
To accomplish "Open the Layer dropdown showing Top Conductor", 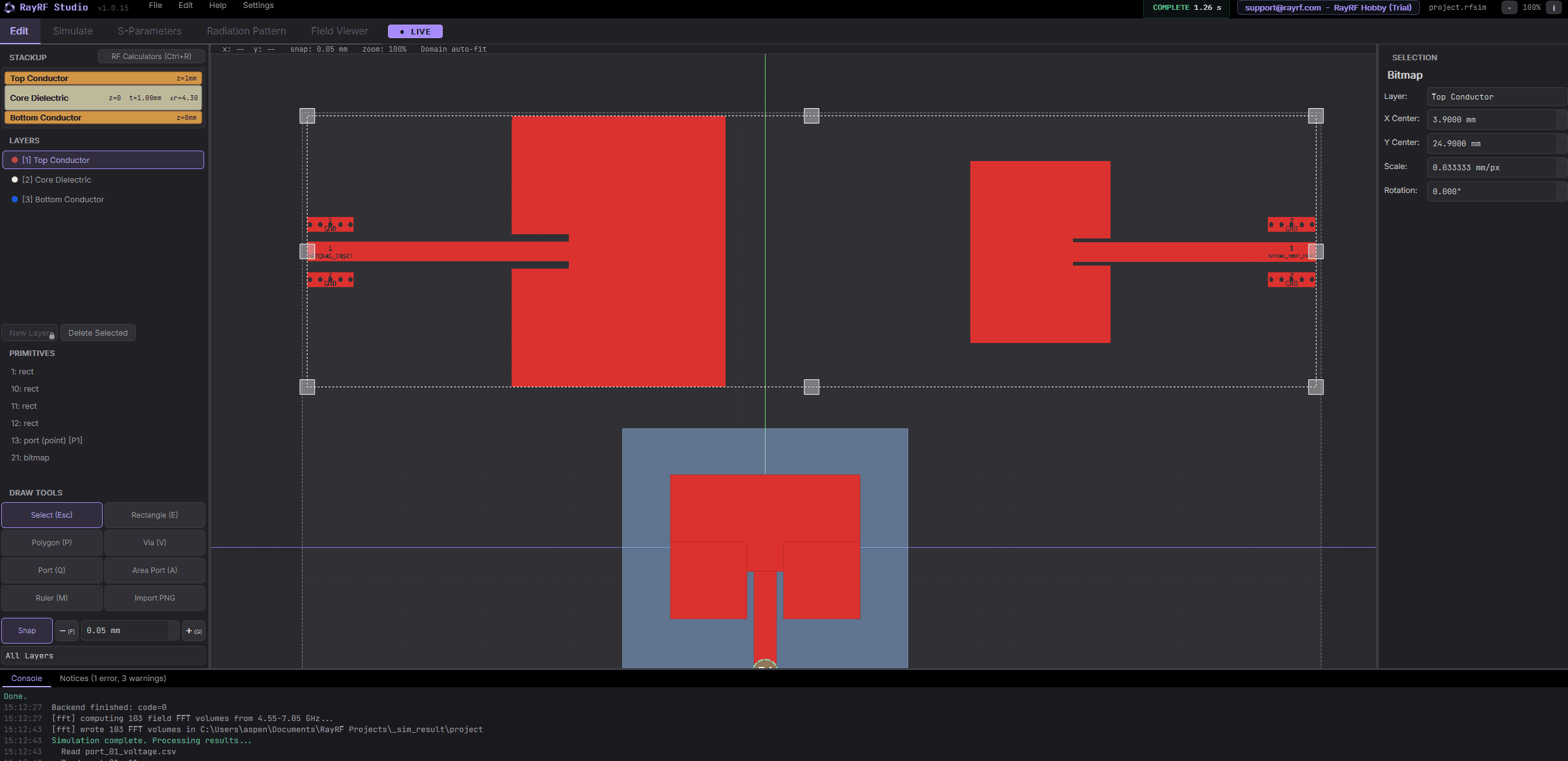I will [1497, 97].
